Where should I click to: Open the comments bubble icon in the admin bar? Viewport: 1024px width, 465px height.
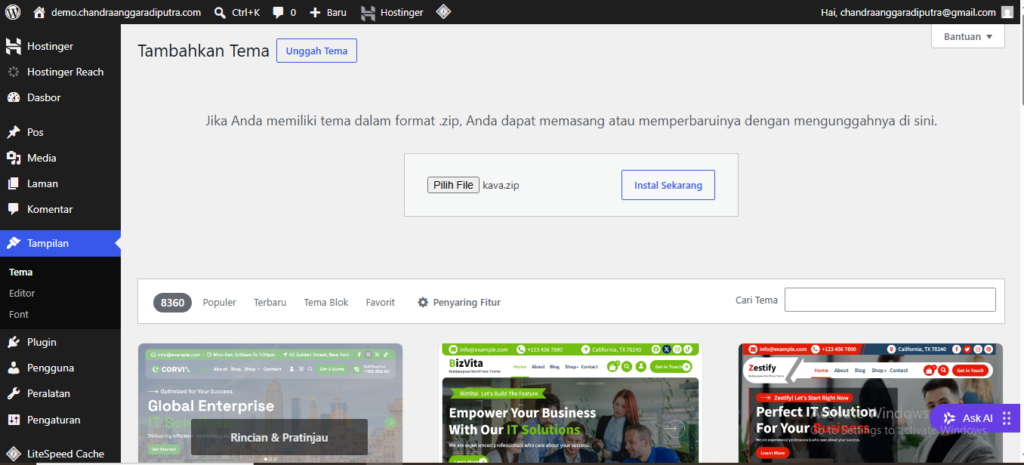click(x=278, y=12)
